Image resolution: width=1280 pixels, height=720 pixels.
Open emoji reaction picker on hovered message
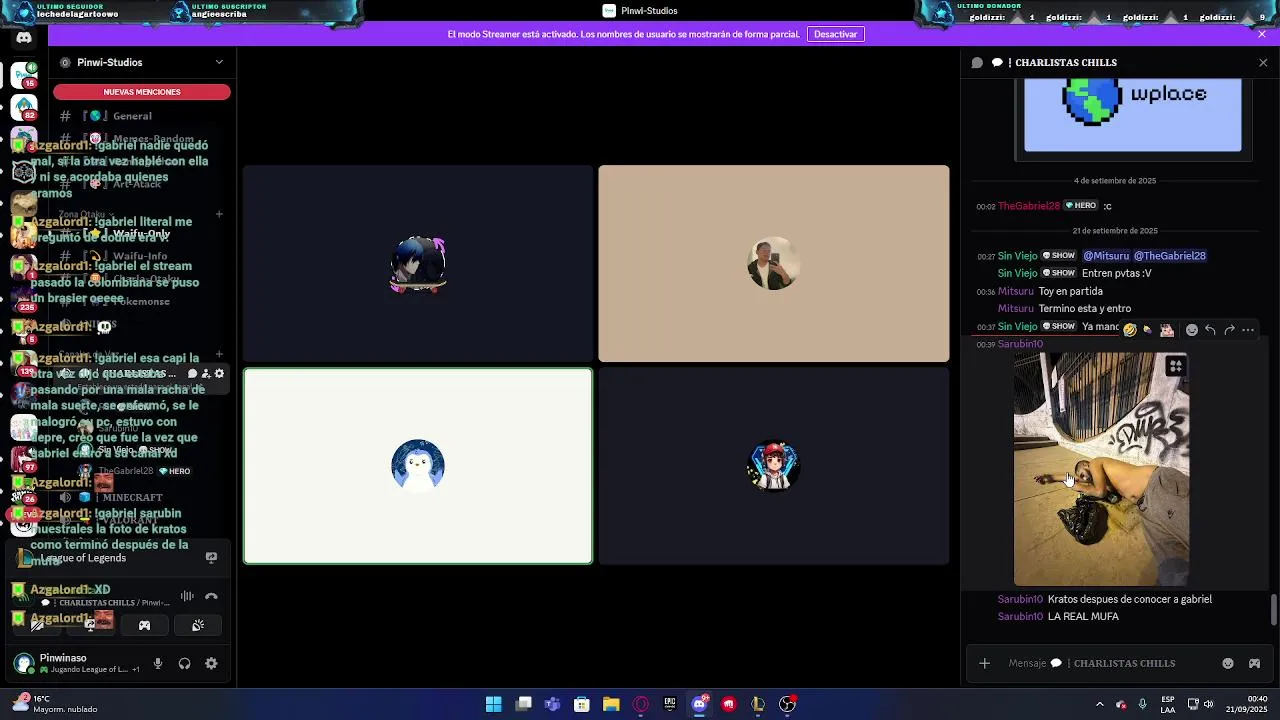click(1191, 330)
